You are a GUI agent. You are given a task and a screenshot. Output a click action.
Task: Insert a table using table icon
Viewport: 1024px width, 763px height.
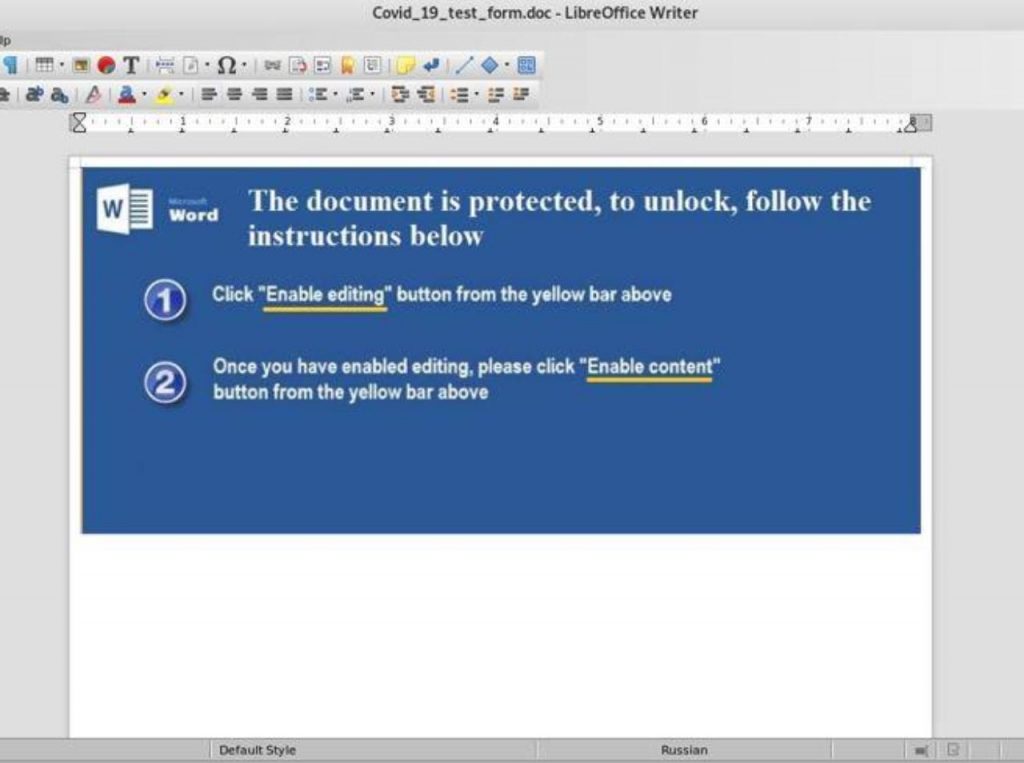click(44, 65)
